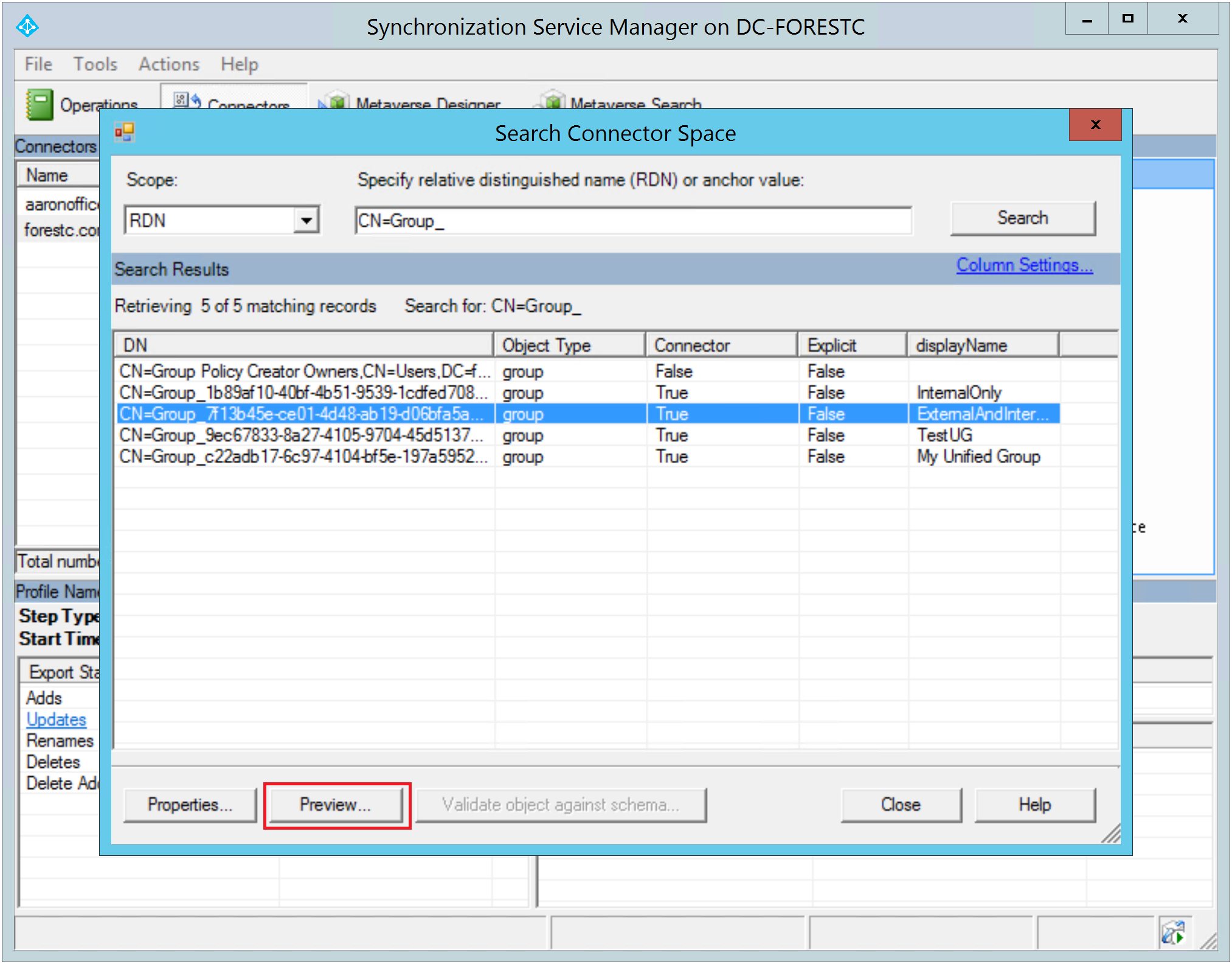Image resolution: width=1232 pixels, height=964 pixels.
Task: Expand the Scope RDN dropdown
Action: tap(306, 220)
